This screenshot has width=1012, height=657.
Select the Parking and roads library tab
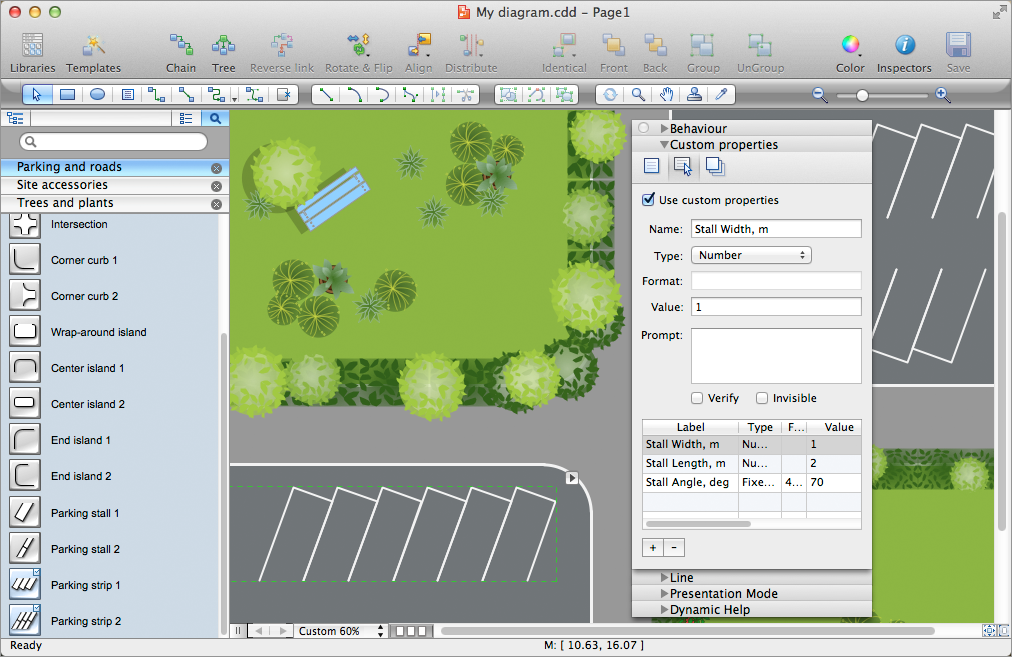69,167
